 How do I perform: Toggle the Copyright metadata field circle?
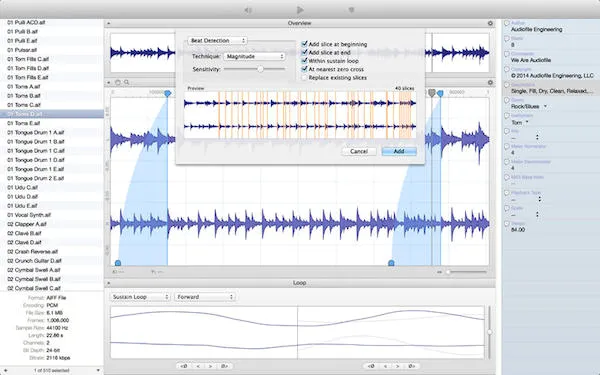click(x=507, y=70)
